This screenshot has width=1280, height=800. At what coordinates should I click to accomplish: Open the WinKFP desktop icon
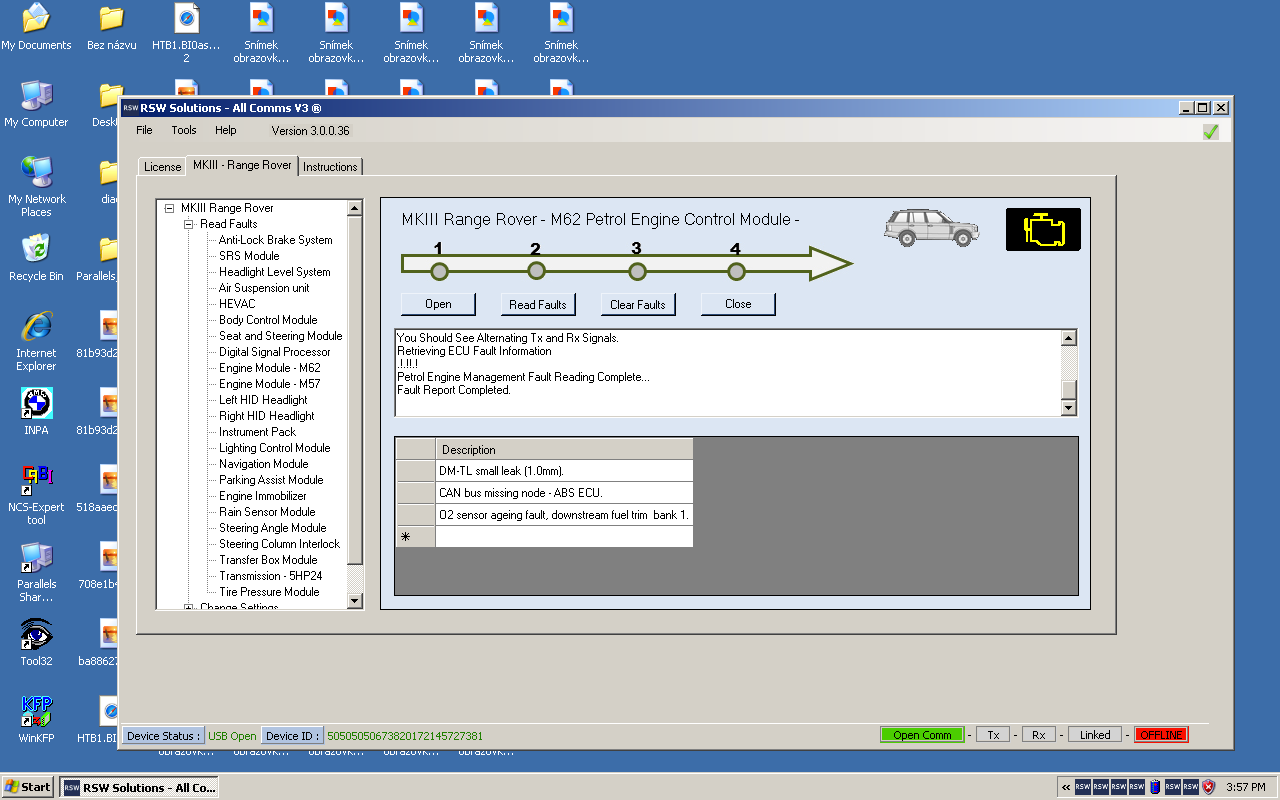(37, 713)
